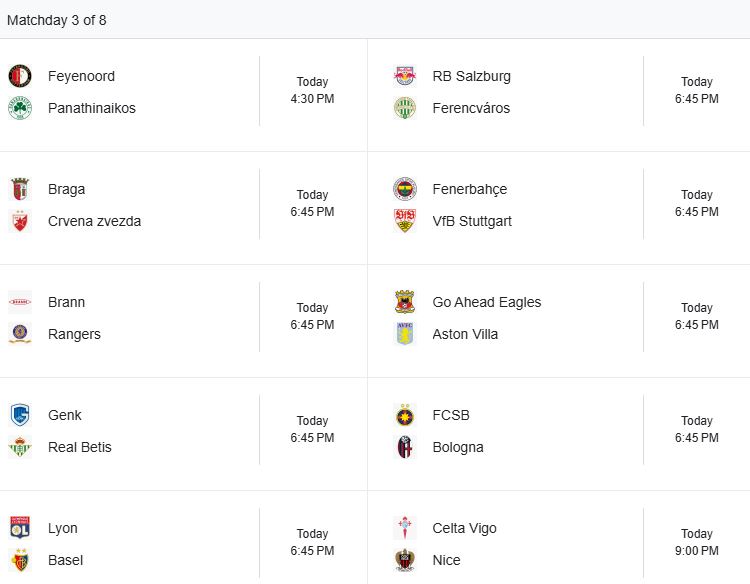Click the Nice team name
The height and width of the screenshot is (584, 750).
[x=446, y=560]
